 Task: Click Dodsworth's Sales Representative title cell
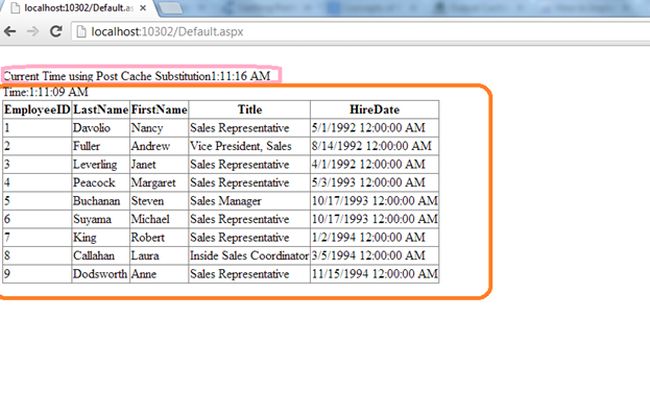[250, 274]
